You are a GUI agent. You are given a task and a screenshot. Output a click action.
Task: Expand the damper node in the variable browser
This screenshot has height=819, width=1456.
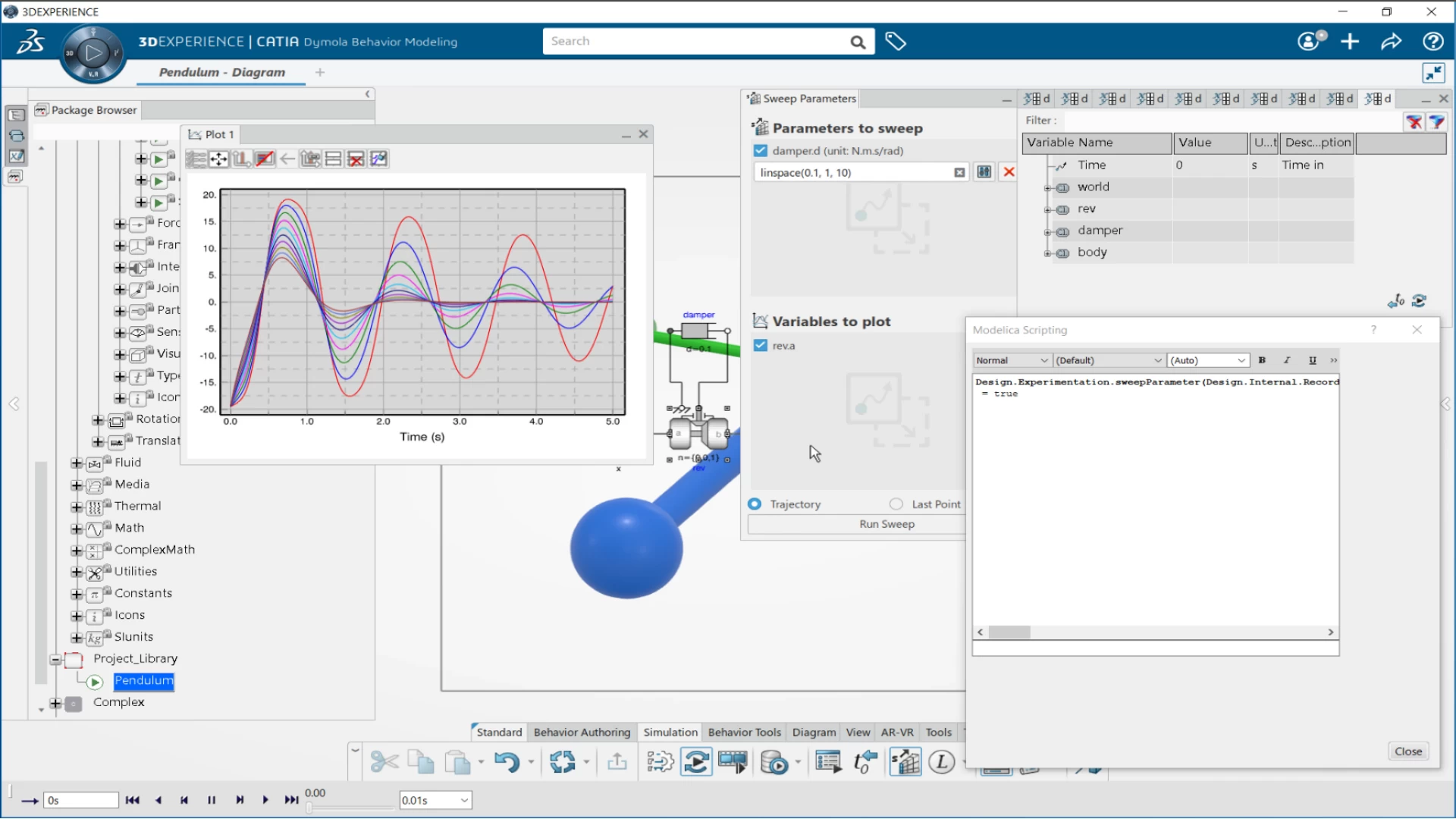pyautogui.click(x=1049, y=232)
